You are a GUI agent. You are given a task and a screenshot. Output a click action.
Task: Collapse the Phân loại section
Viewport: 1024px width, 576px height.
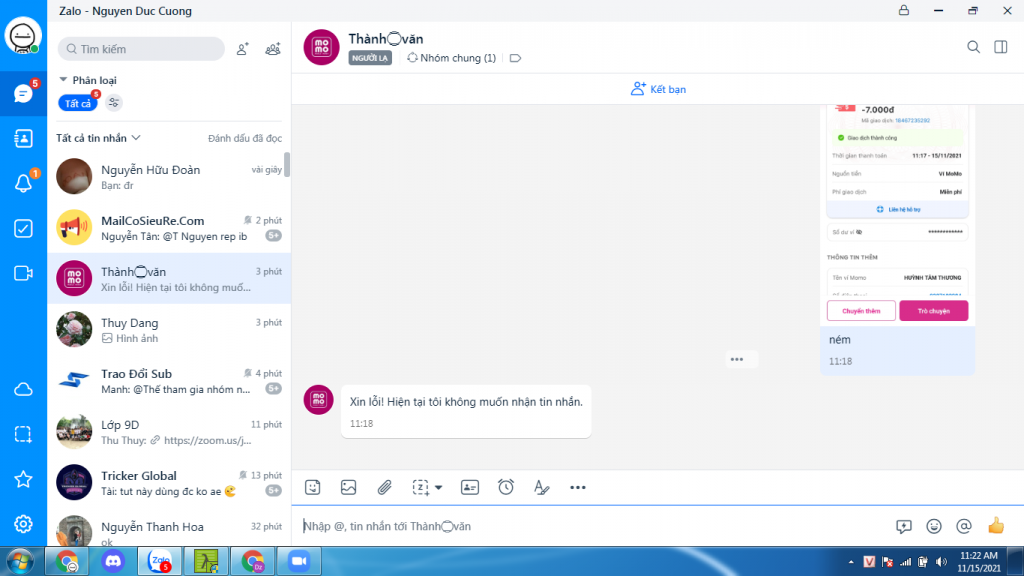click(x=63, y=80)
